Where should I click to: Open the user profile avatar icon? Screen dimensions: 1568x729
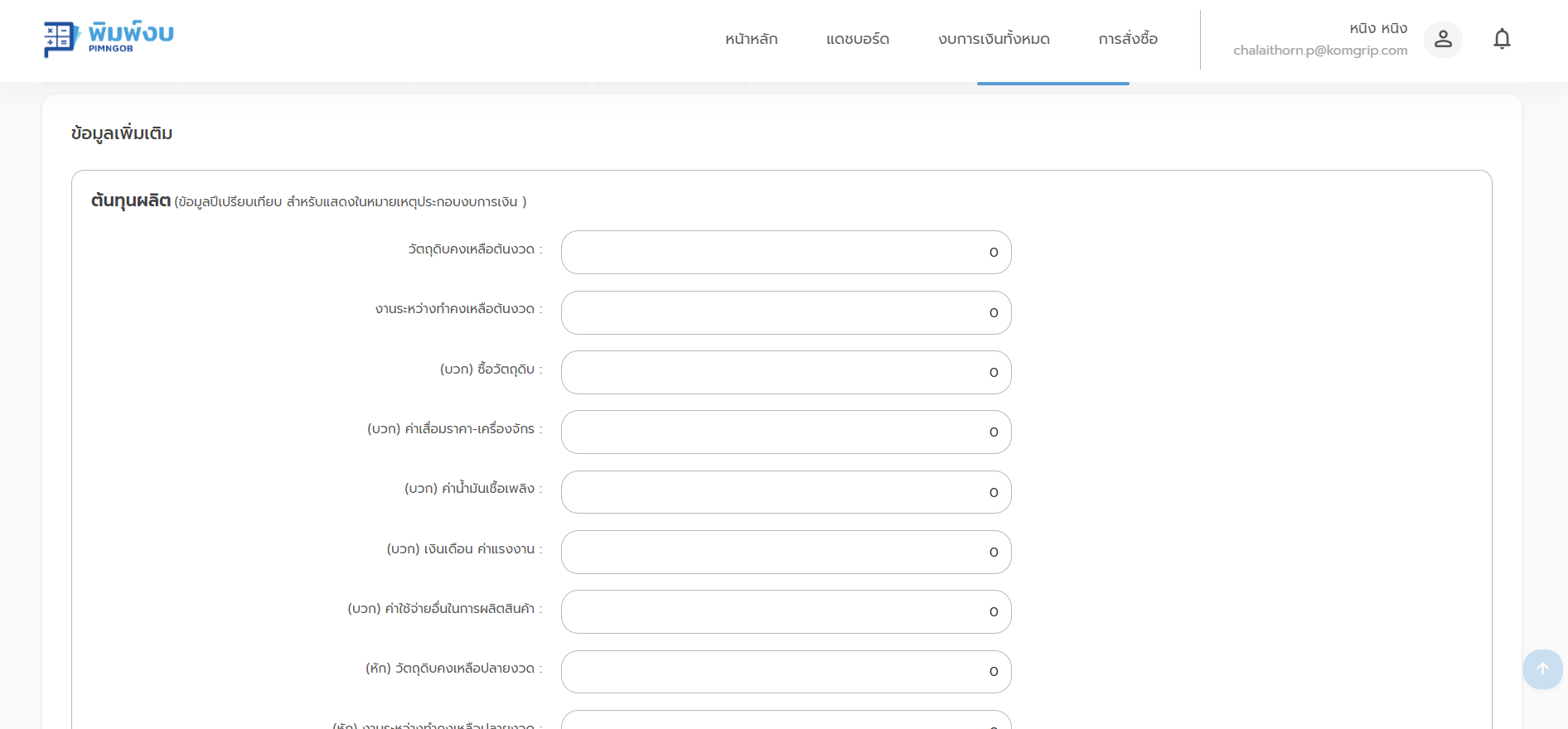pos(1443,39)
